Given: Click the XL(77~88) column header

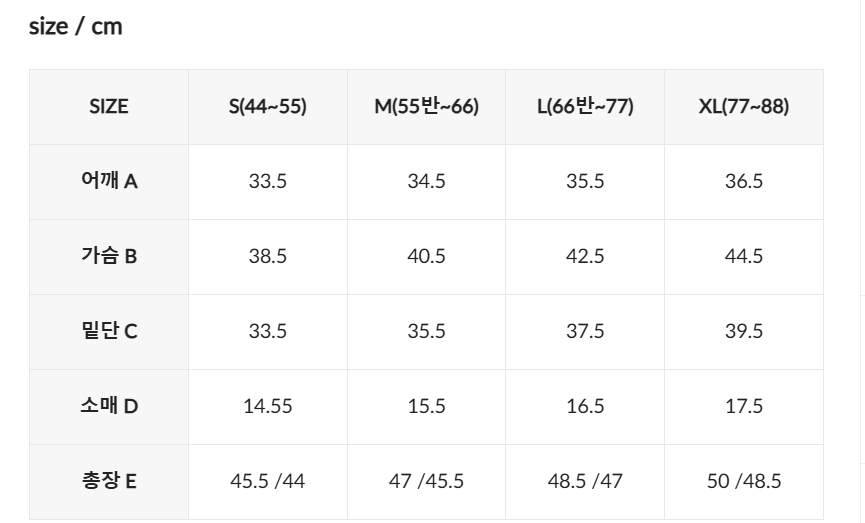Looking at the screenshot, I should click(x=743, y=106).
